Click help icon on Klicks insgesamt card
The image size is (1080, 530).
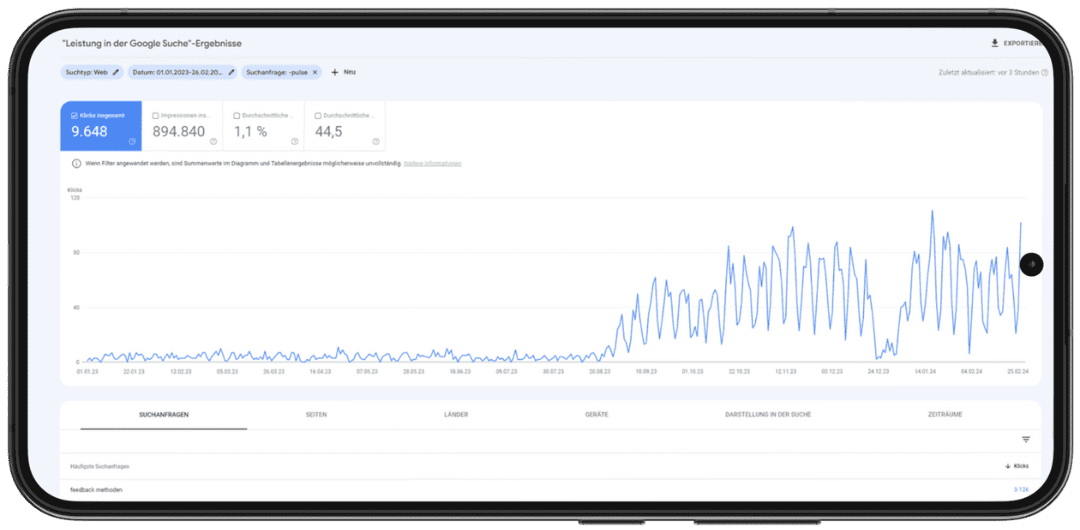pyautogui.click(x=132, y=141)
